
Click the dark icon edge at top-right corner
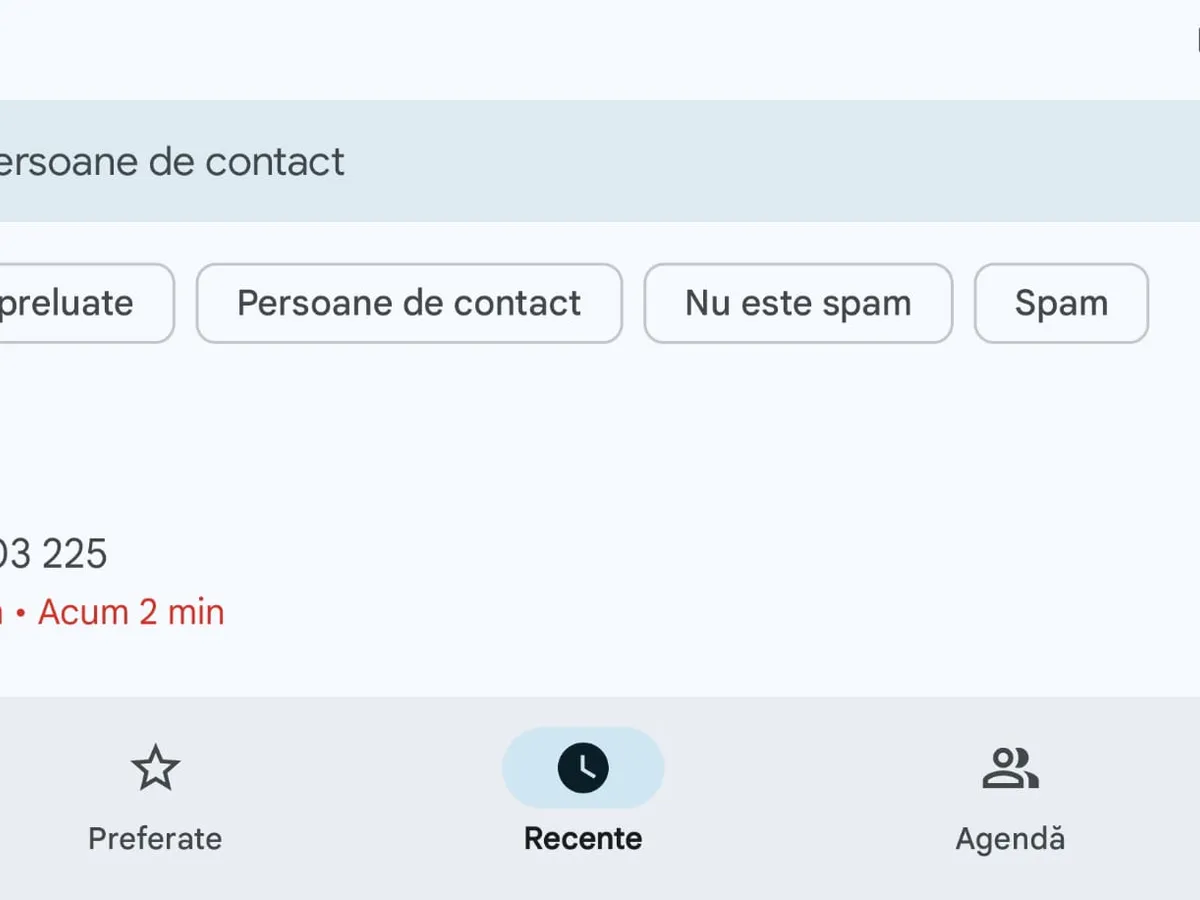click(x=1196, y=38)
